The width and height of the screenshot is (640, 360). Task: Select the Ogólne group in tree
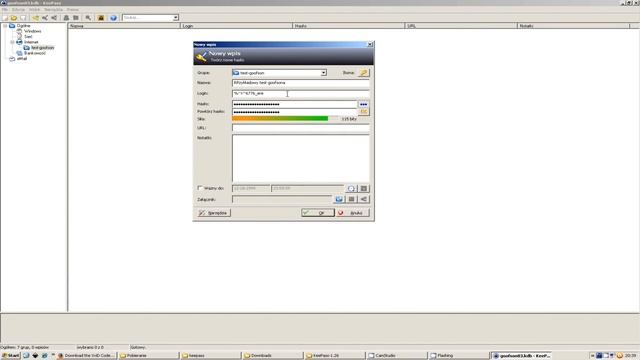pyautogui.click(x=23, y=26)
